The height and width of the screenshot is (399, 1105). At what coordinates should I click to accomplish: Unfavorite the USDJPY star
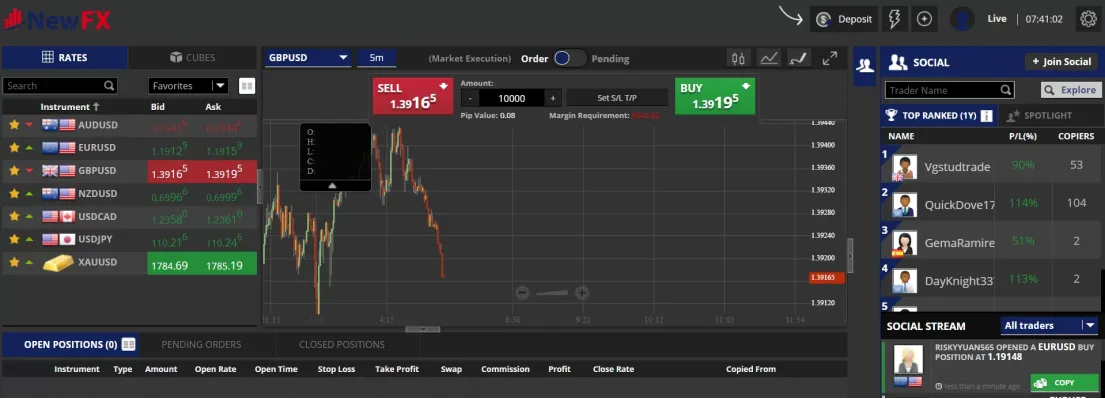[x=13, y=240]
